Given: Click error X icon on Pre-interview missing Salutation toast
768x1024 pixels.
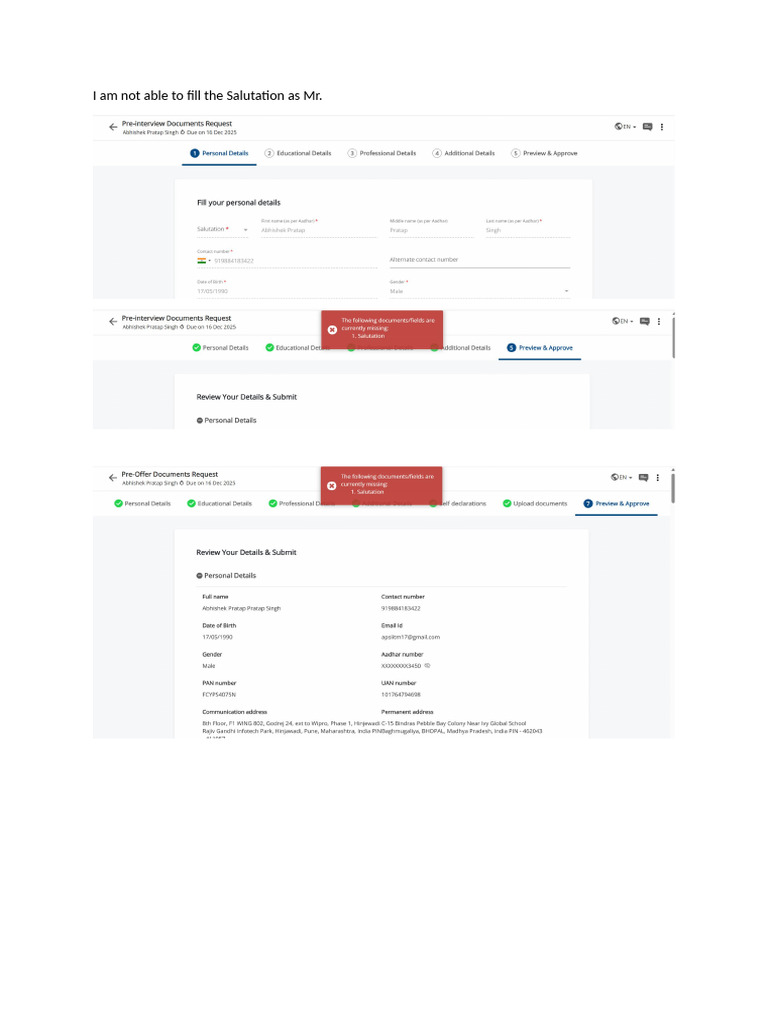Looking at the screenshot, I should [x=332, y=330].
